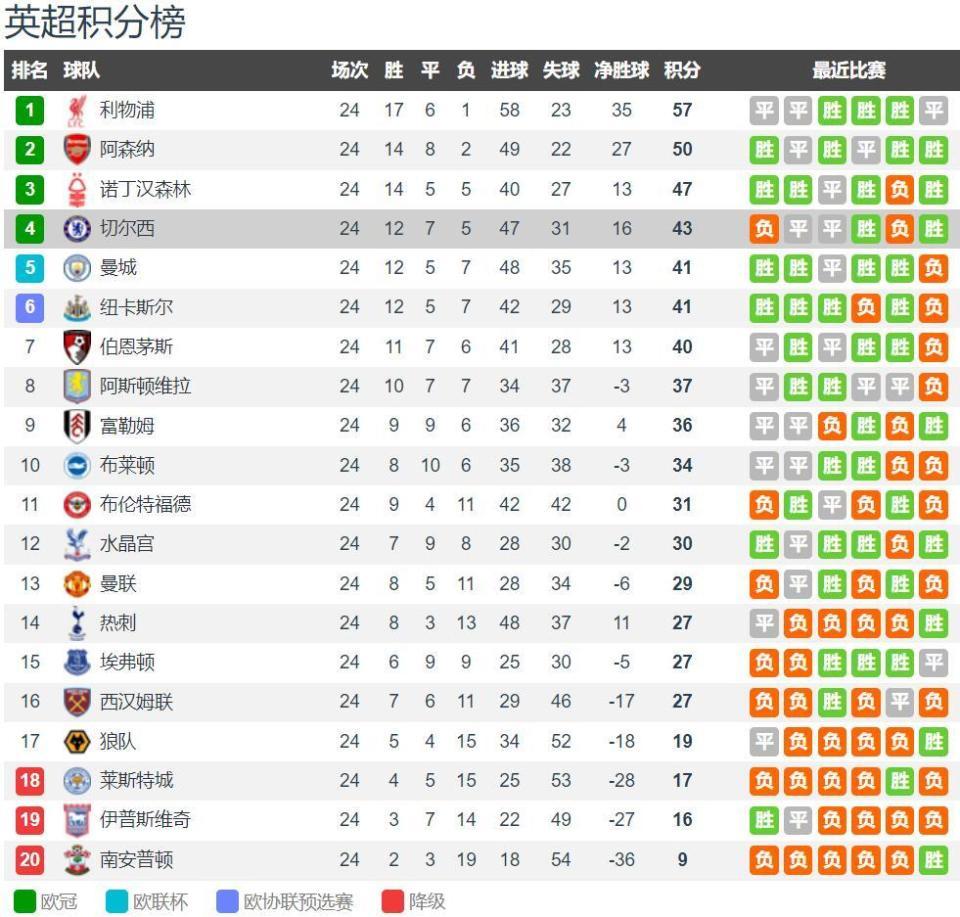Click the Tottenham cockerel crest icon

pyautogui.click(x=77, y=623)
